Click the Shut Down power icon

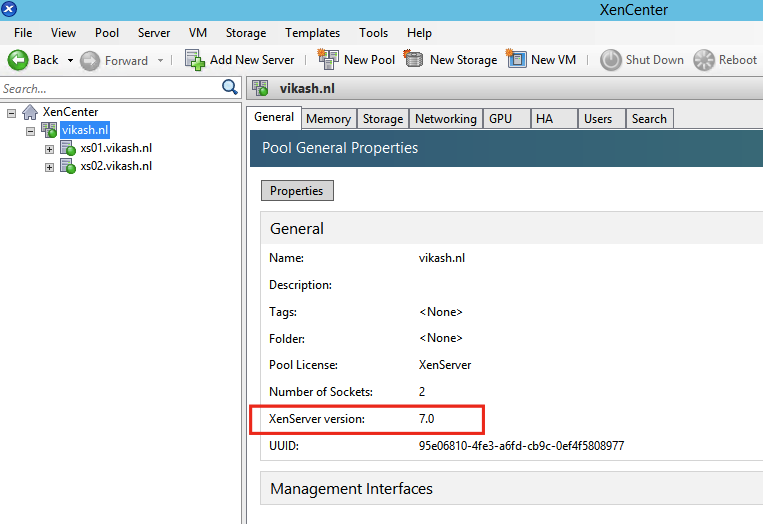611,60
